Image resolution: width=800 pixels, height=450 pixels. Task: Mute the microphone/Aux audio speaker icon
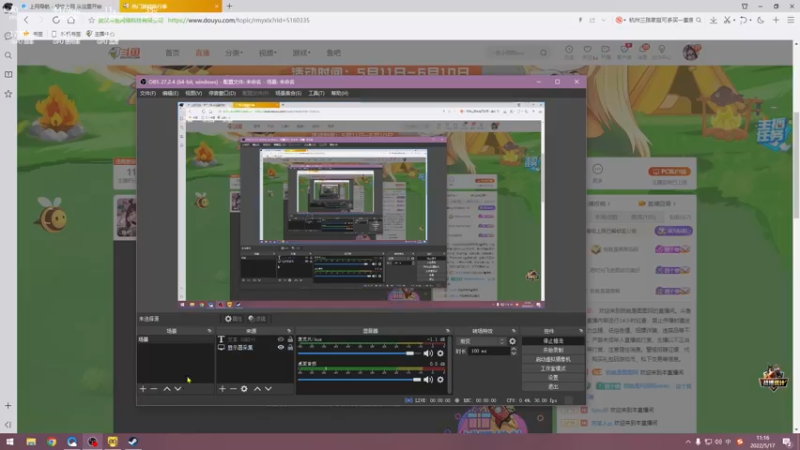(x=428, y=353)
